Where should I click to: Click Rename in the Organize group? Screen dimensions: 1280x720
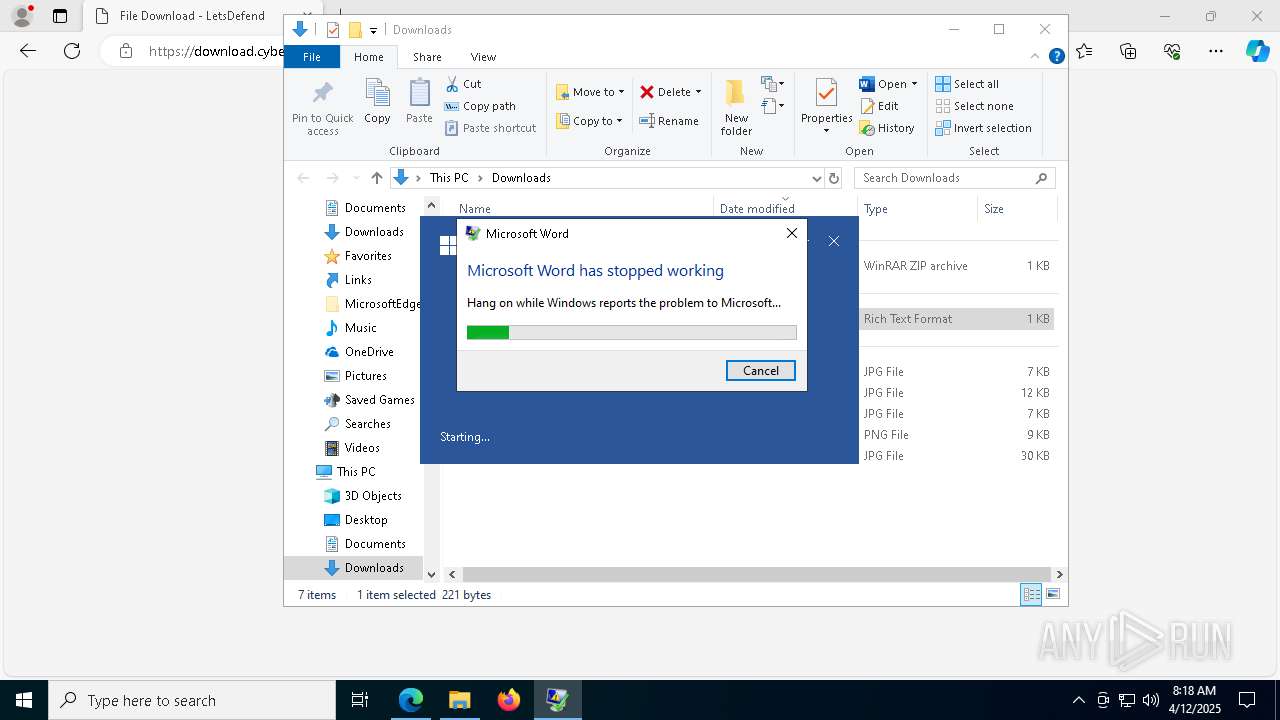(x=670, y=121)
